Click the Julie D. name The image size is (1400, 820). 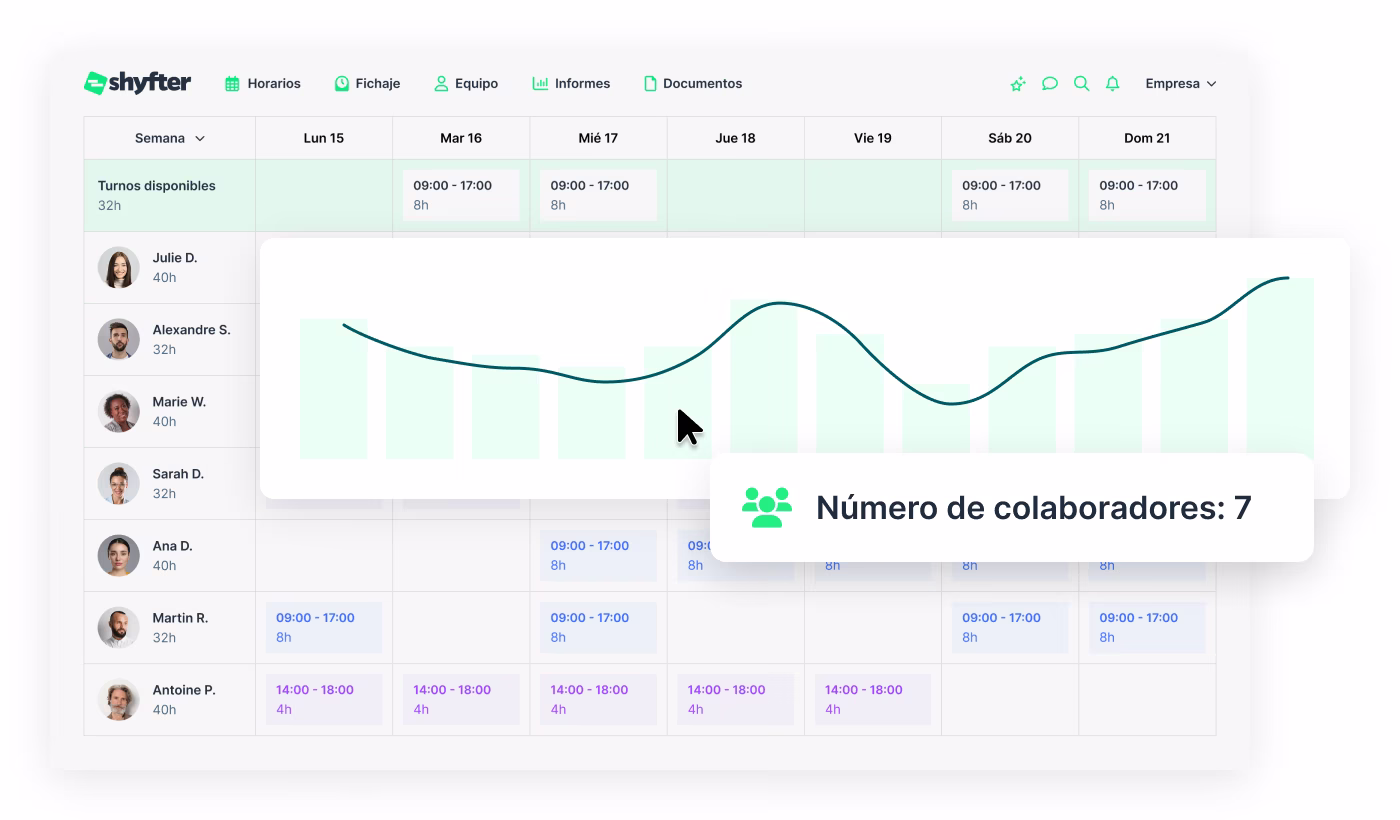(x=175, y=258)
